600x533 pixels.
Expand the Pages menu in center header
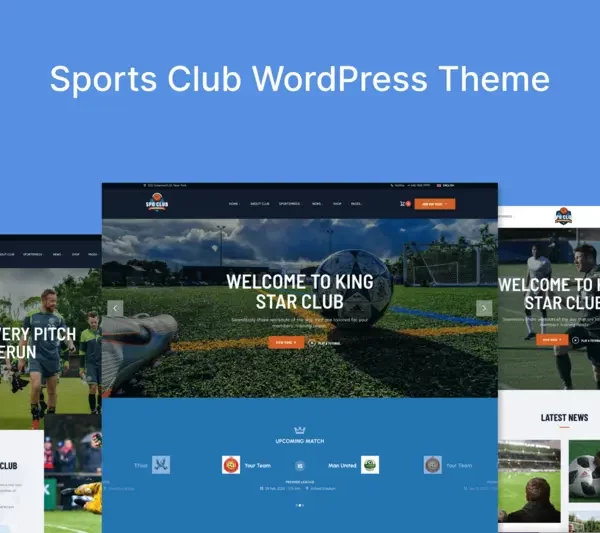tap(356, 204)
